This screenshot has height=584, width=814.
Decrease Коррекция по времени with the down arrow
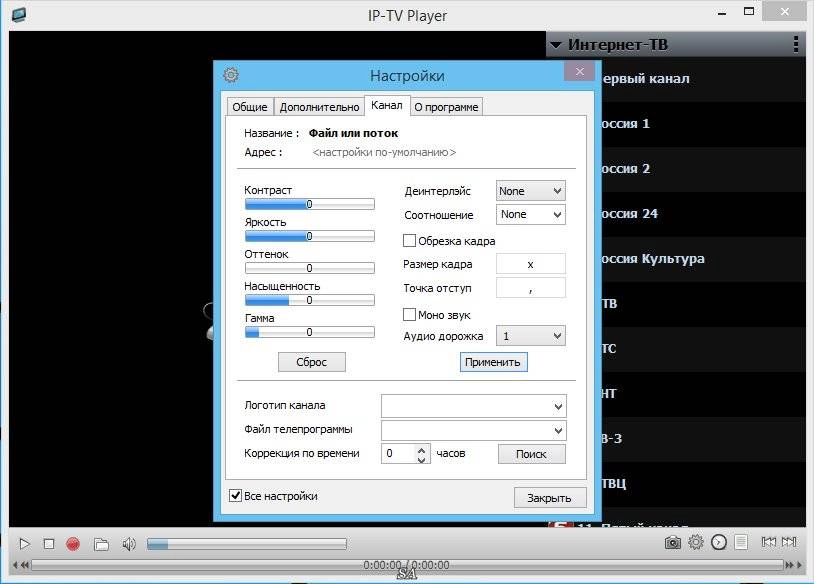(x=422, y=459)
